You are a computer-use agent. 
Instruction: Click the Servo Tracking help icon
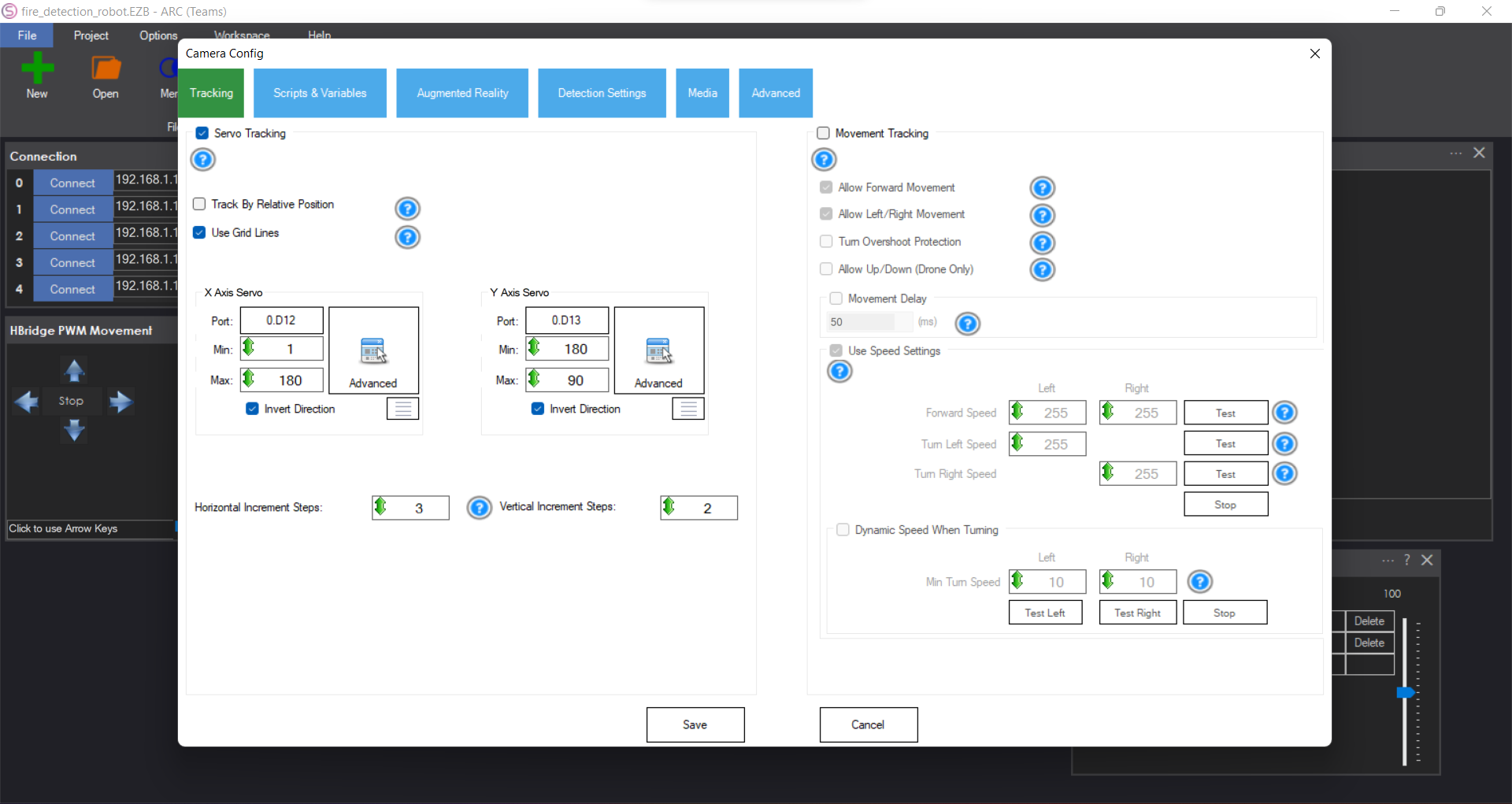203,160
